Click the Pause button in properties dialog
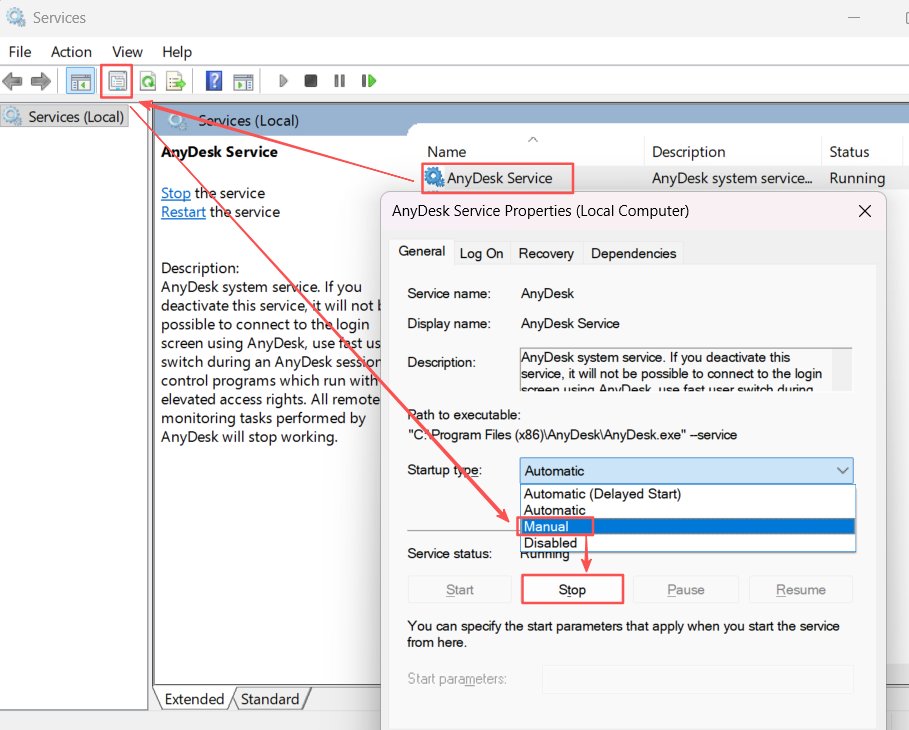This screenshot has height=730, width=909. pyautogui.click(x=686, y=590)
